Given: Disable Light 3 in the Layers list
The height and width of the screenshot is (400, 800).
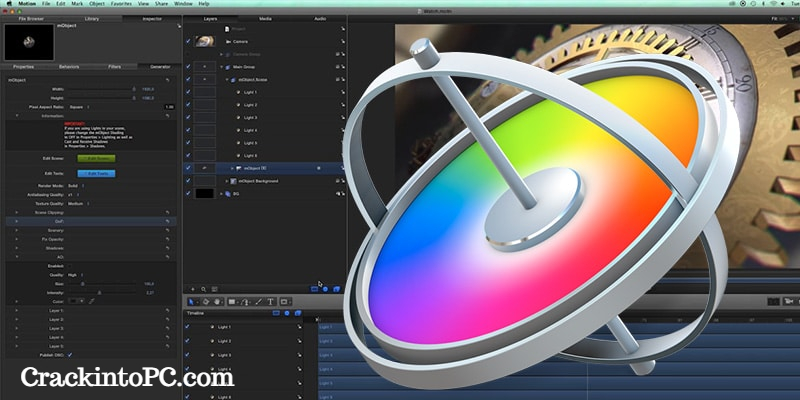Looking at the screenshot, I should [188, 117].
